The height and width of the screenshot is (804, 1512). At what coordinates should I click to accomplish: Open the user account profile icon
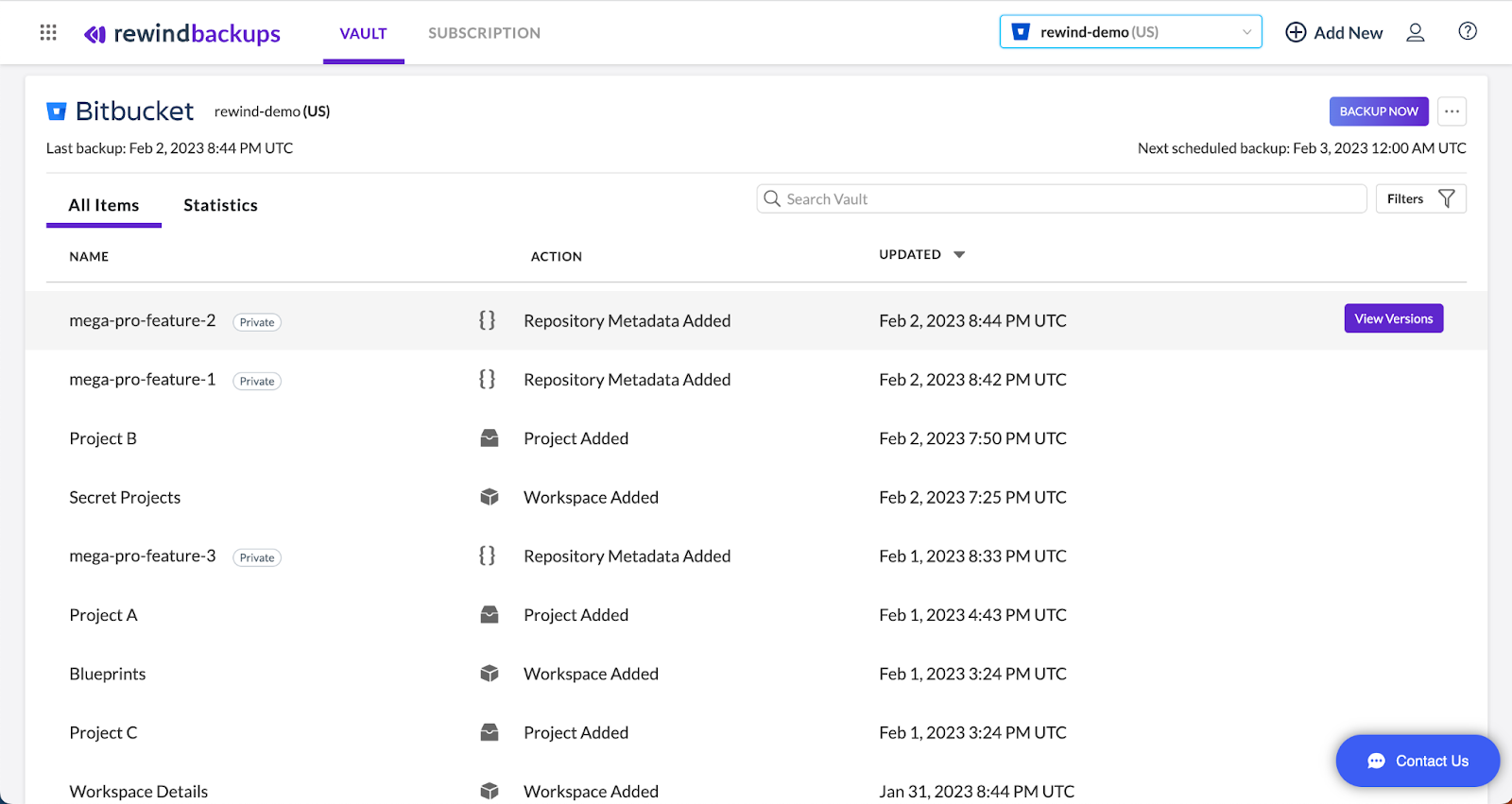(1415, 32)
